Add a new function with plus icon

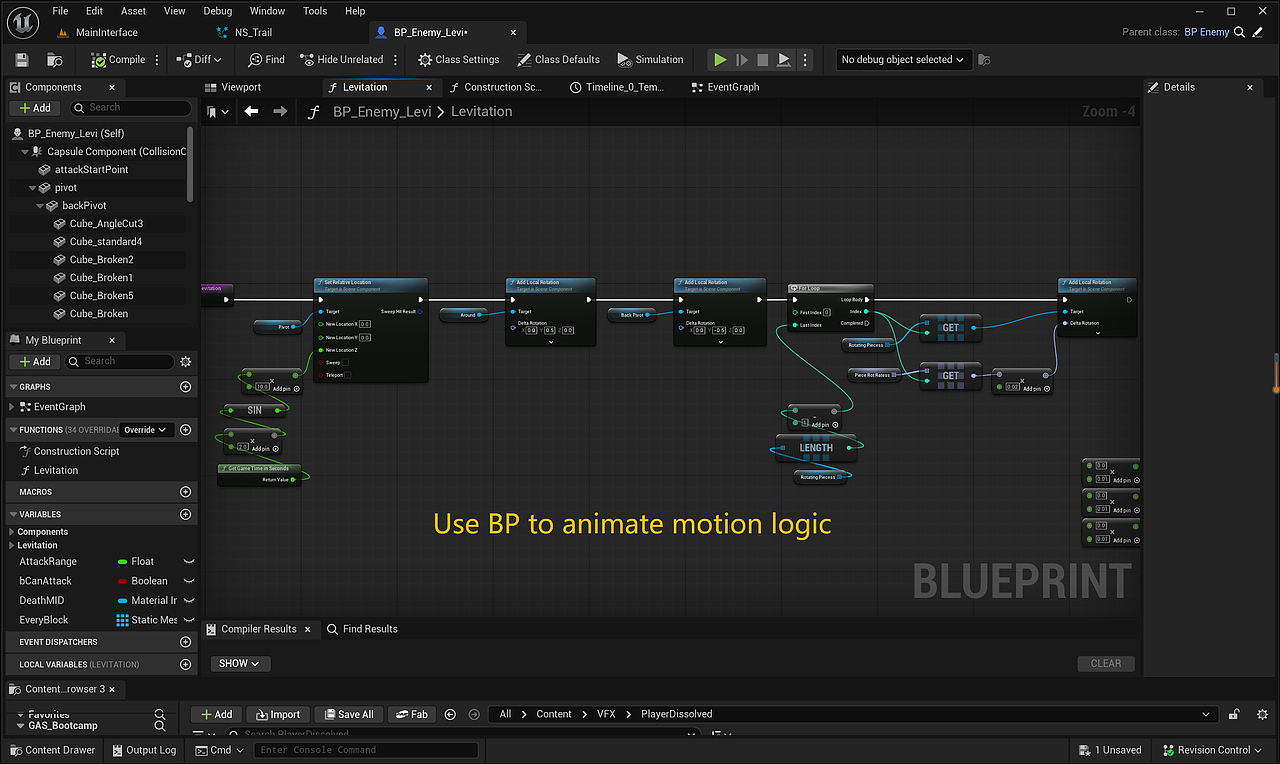185,430
